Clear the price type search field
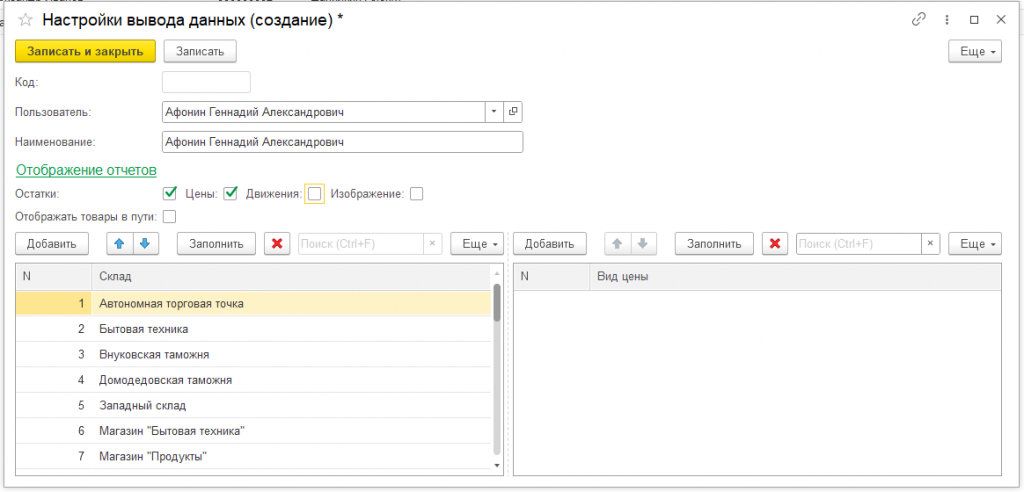The image size is (1024, 492). click(x=930, y=244)
